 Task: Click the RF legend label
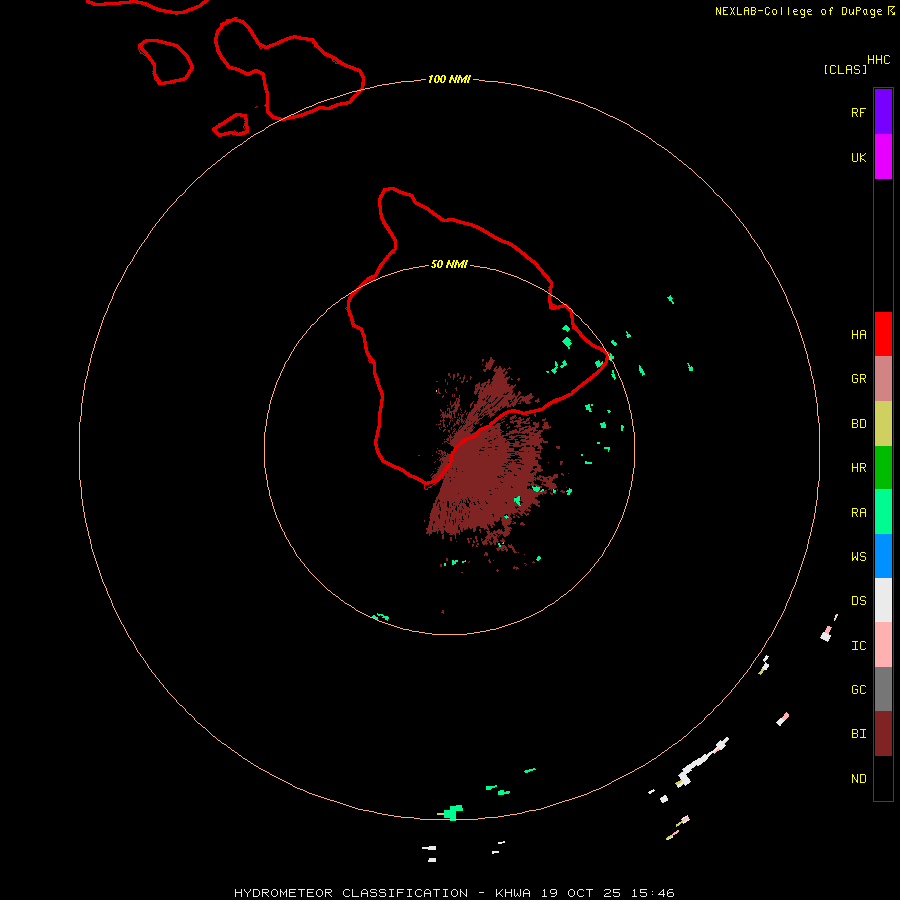(x=858, y=112)
